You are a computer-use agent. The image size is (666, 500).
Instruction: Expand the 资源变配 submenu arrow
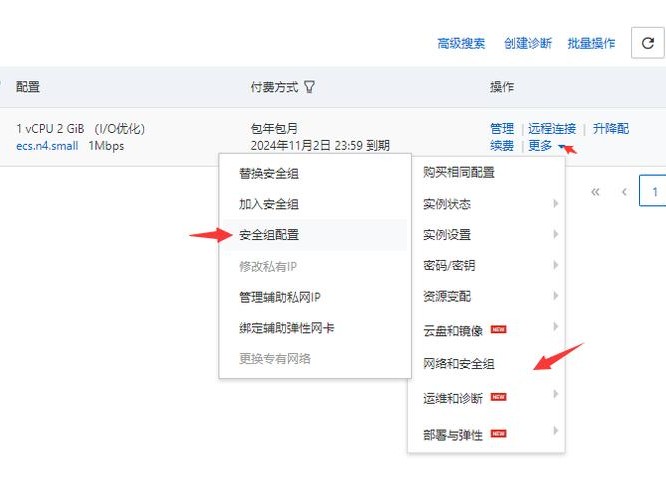(556, 296)
